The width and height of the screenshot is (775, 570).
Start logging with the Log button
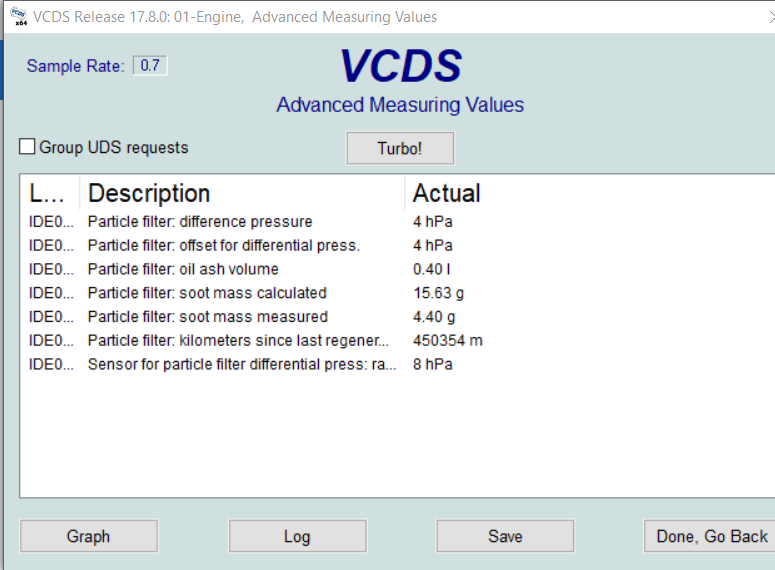click(298, 536)
